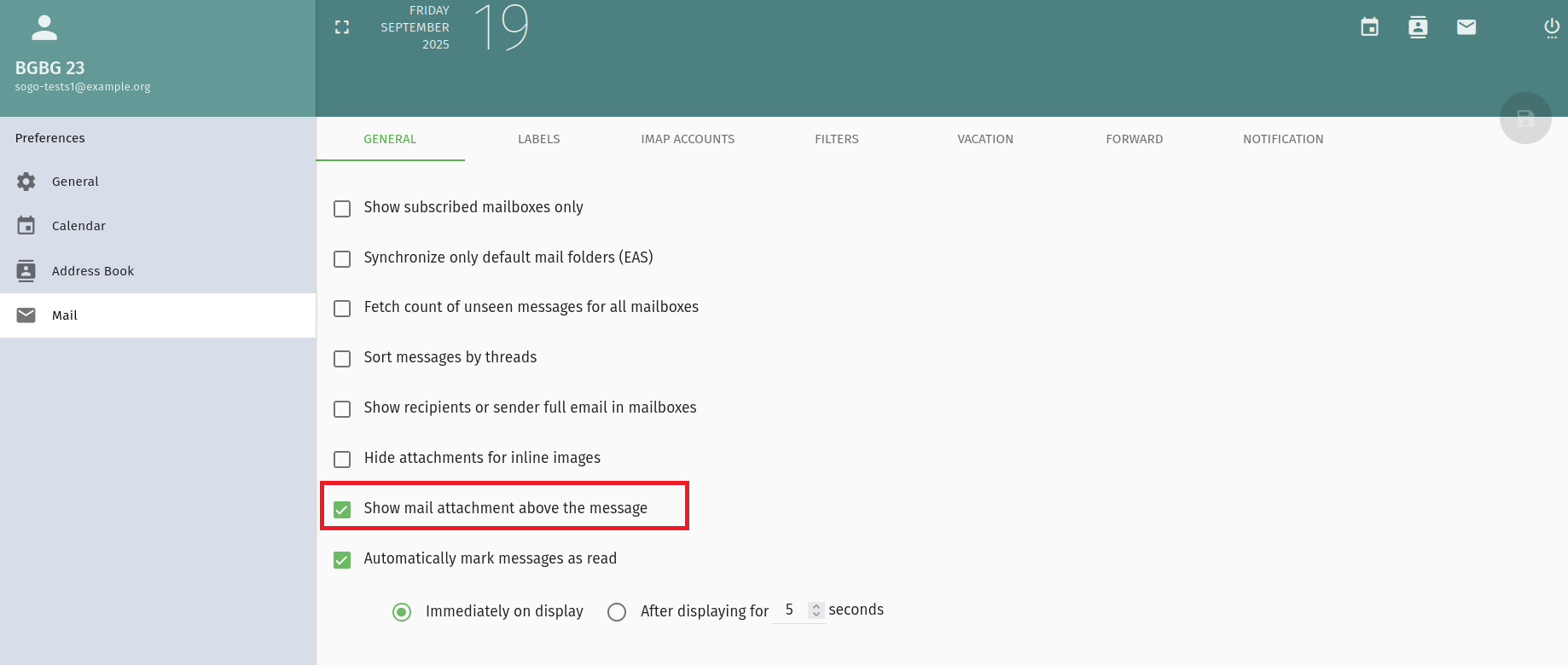Uncheck Show mail attachment above the message
This screenshot has width=1568, height=665.
pos(342,510)
